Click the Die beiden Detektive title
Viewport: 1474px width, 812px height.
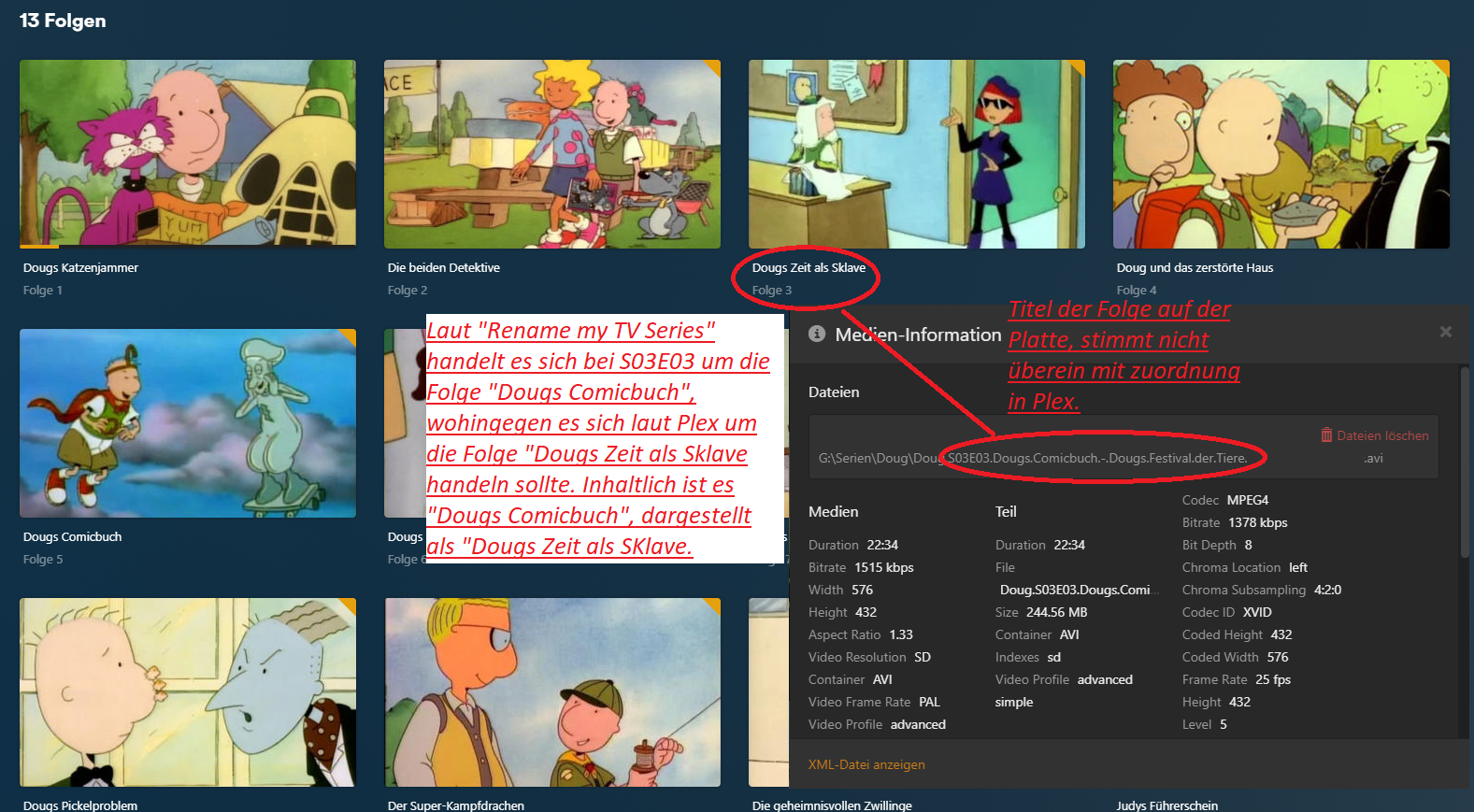tap(444, 267)
